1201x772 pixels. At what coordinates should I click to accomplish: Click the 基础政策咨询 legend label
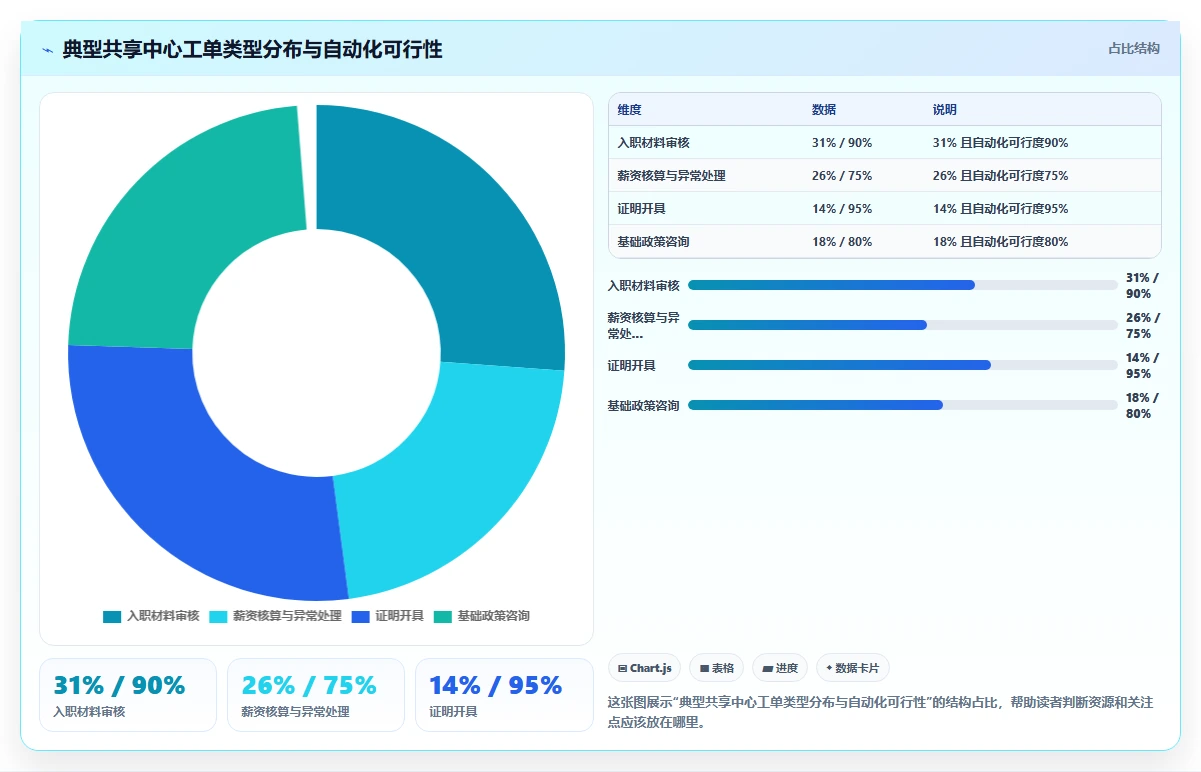point(494,616)
